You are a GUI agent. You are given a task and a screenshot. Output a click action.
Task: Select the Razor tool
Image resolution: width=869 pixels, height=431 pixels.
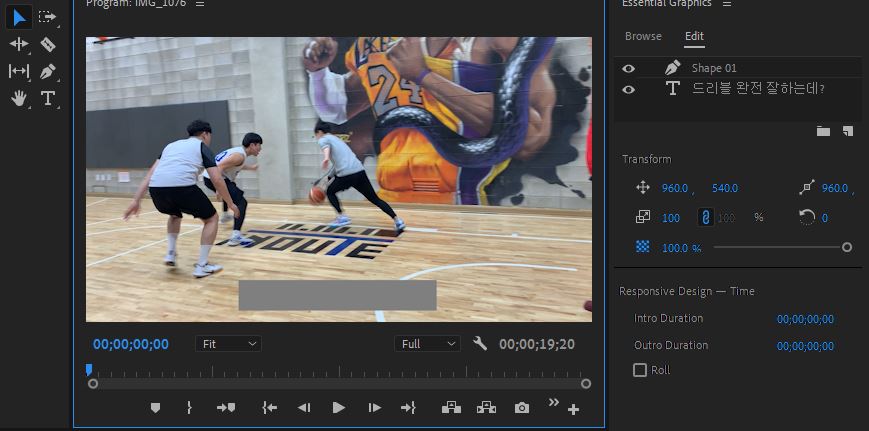point(48,44)
